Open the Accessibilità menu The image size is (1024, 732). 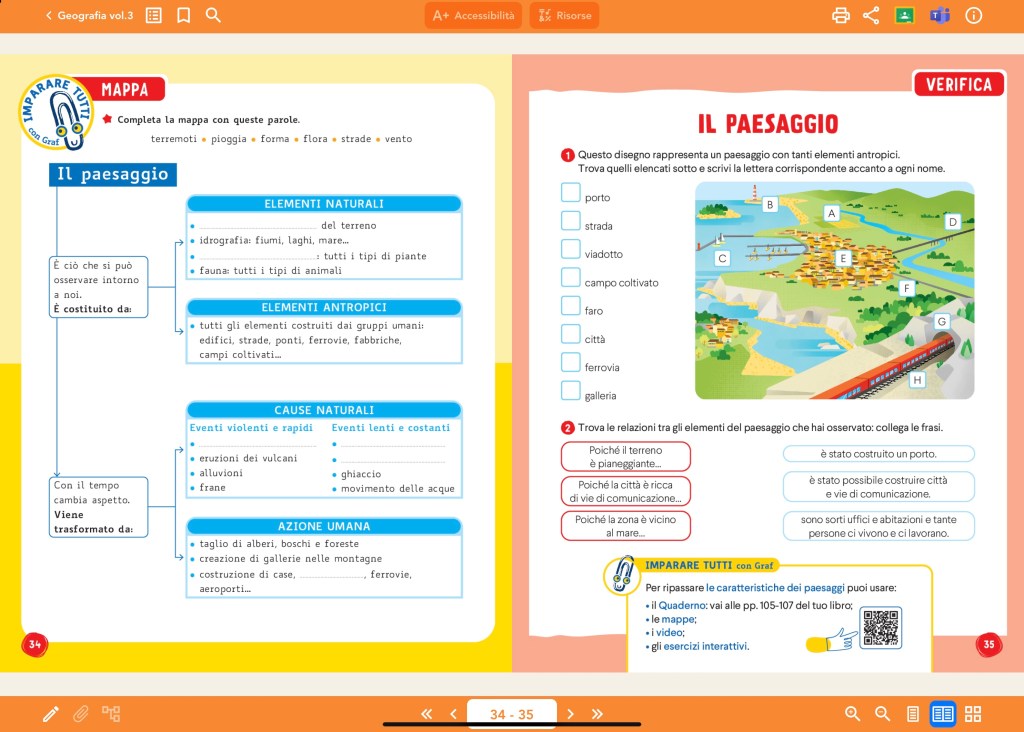click(x=473, y=15)
